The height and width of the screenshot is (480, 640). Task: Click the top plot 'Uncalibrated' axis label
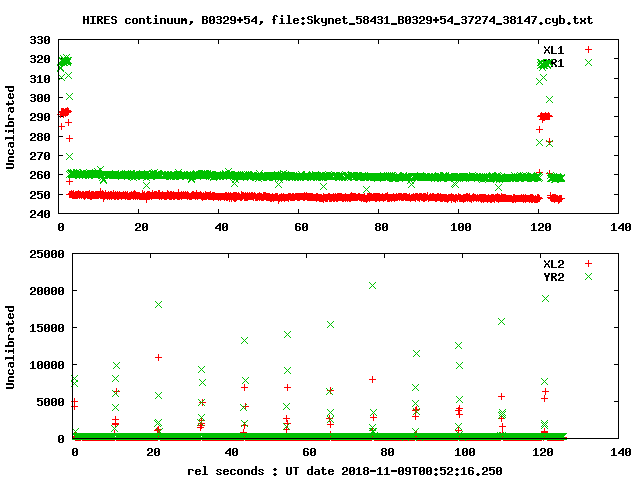10,127
